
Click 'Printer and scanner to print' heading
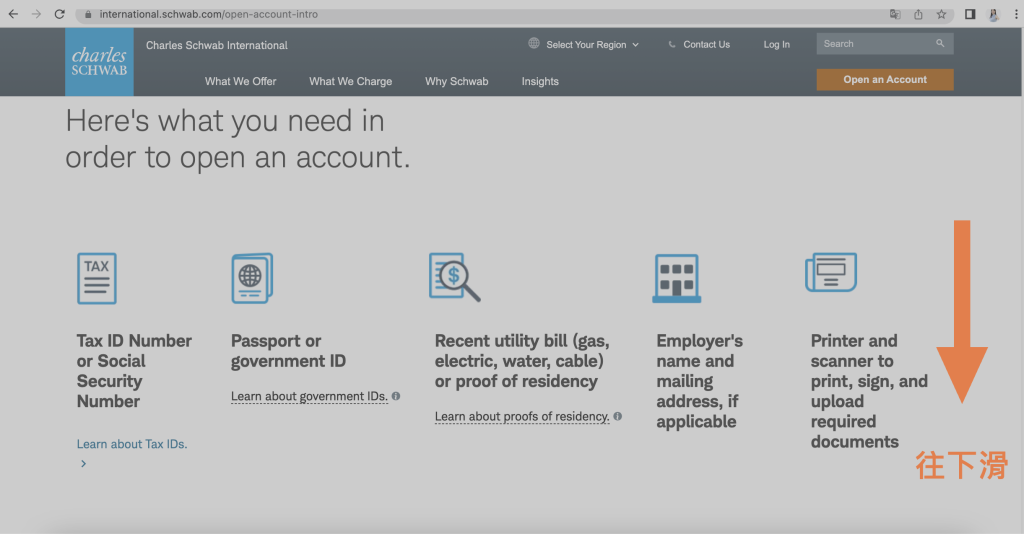pyautogui.click(x=869, y=391)
